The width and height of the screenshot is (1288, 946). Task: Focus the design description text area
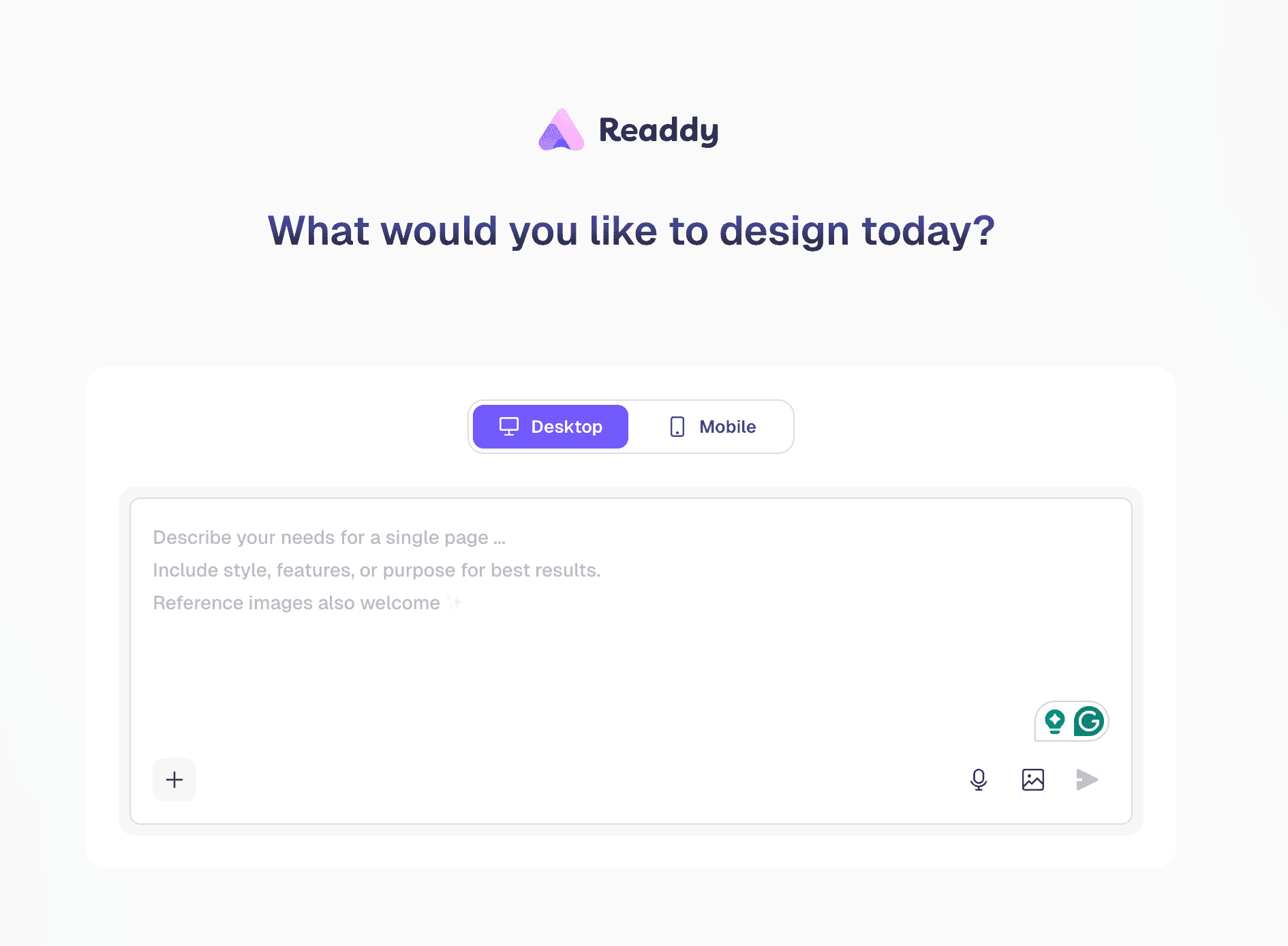point(631,627)
